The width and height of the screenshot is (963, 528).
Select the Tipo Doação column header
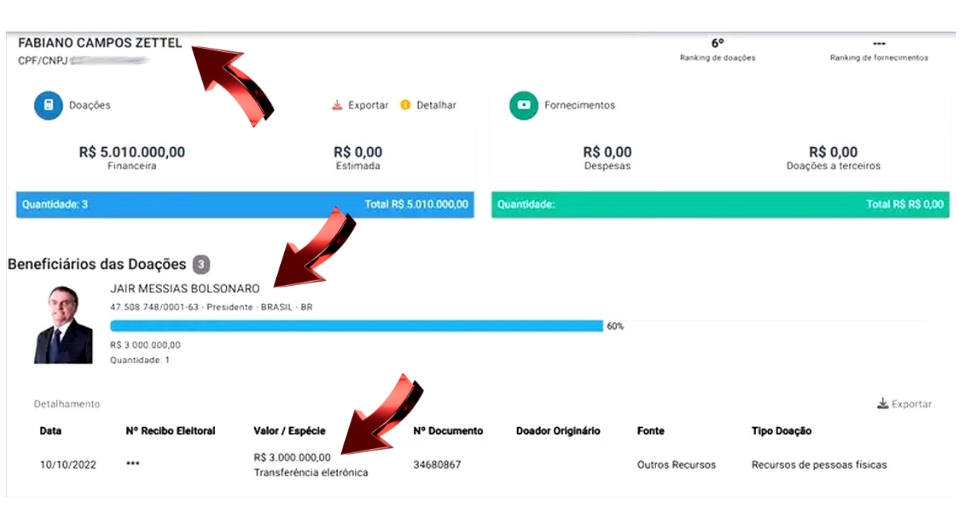[781, 431]
